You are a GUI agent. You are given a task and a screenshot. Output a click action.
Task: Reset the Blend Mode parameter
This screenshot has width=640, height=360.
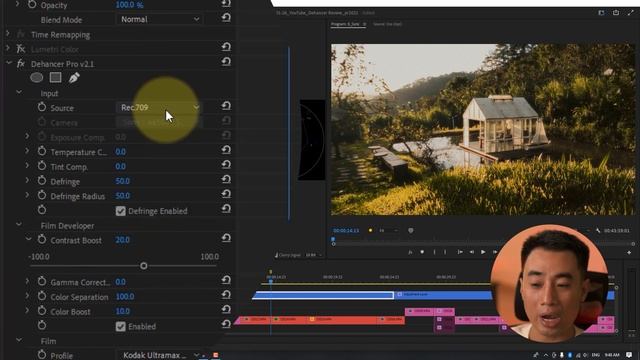coord(226,18)
